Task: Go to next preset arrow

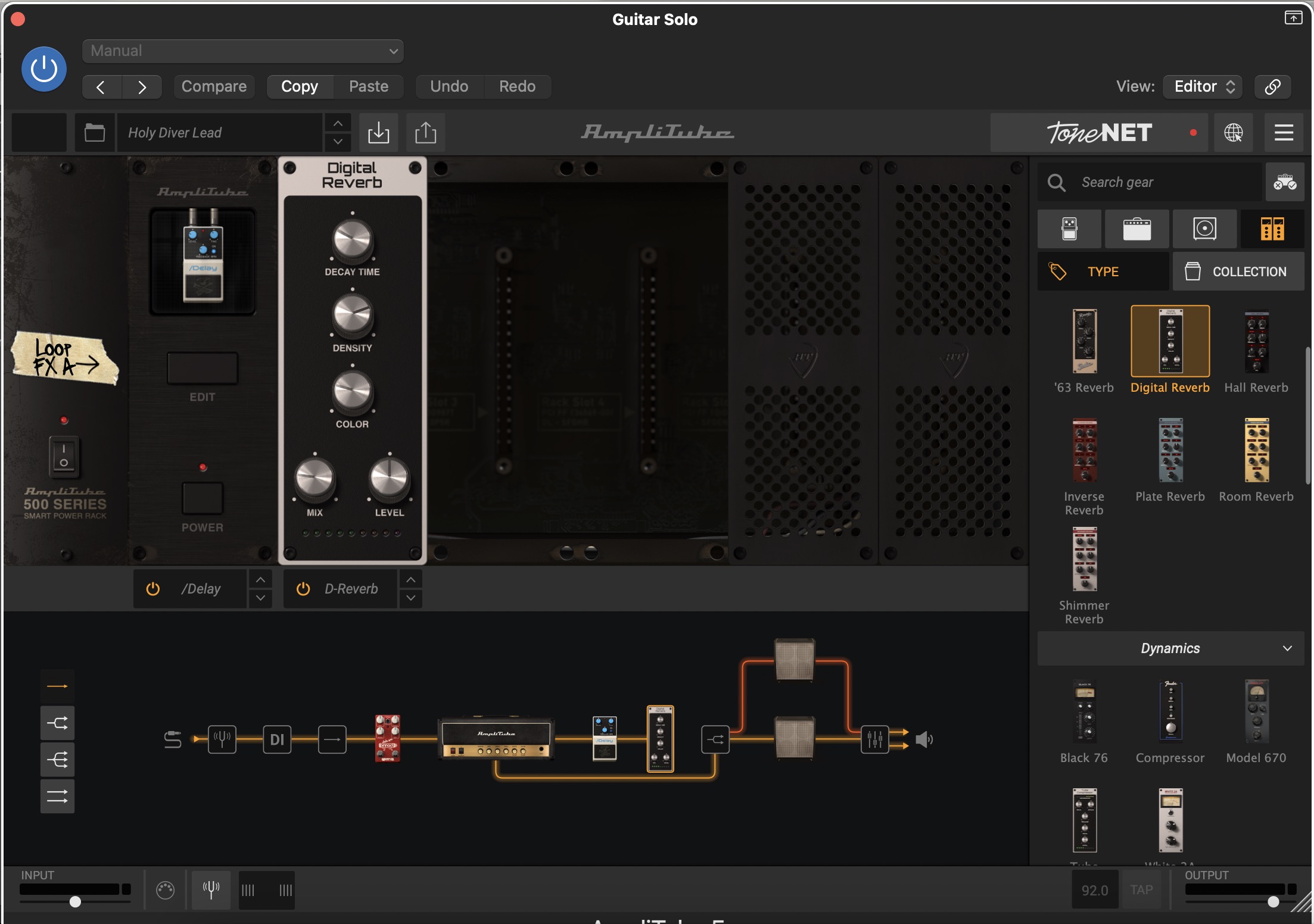Action: 142,87
